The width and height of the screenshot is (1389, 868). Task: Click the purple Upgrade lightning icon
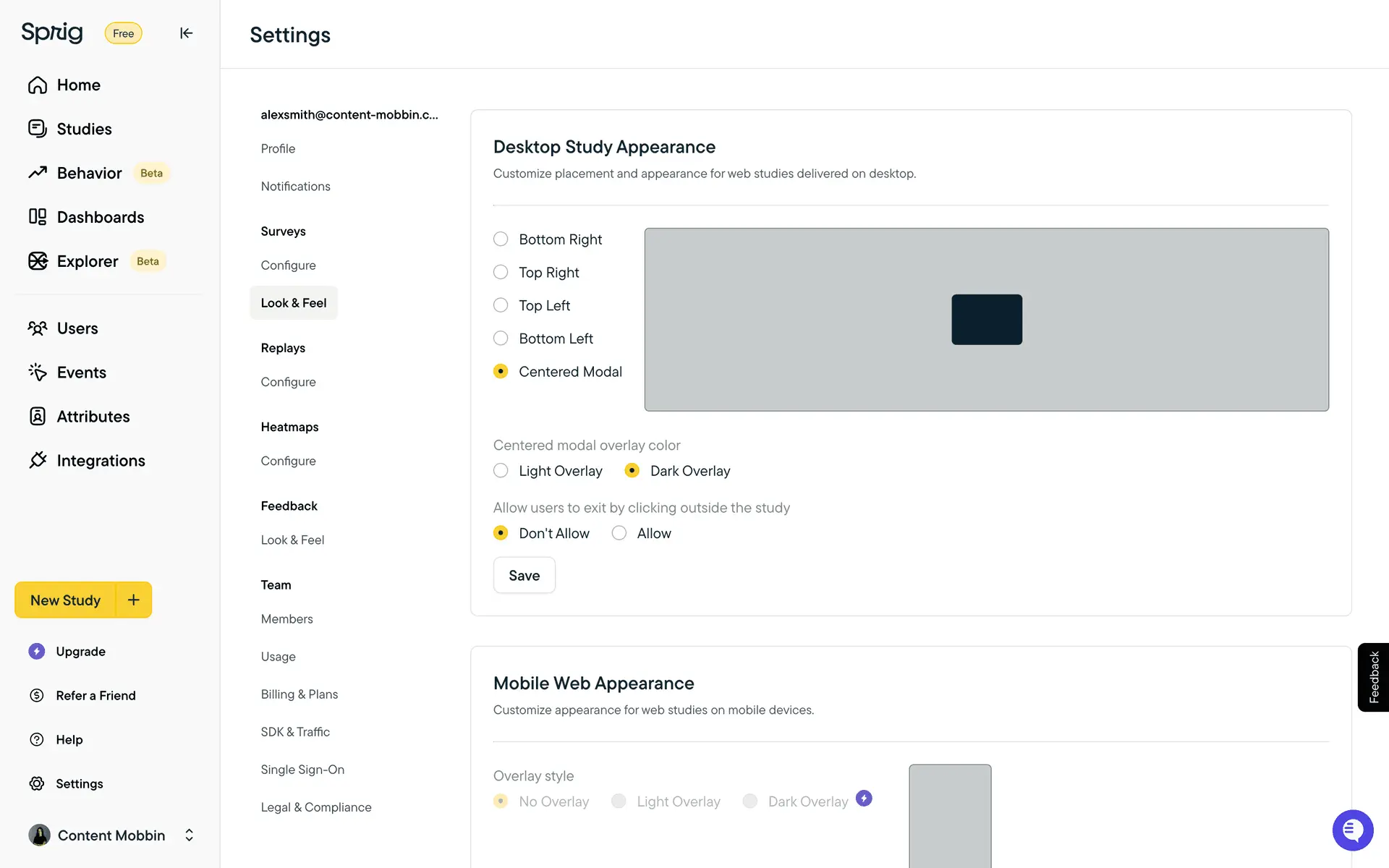click(x=37, y=651)
